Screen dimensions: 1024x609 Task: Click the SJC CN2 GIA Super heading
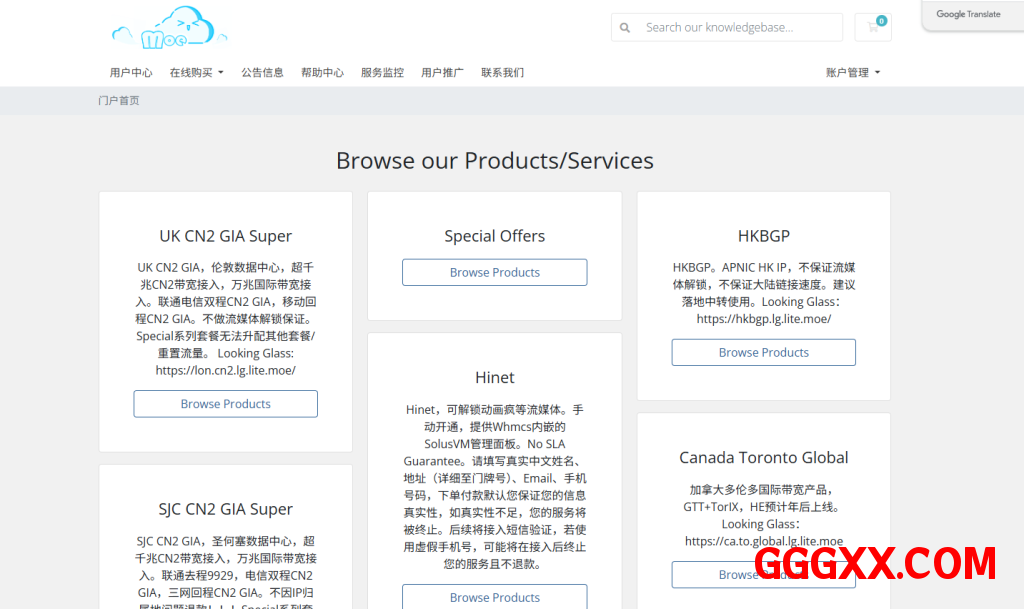[226, 509]
